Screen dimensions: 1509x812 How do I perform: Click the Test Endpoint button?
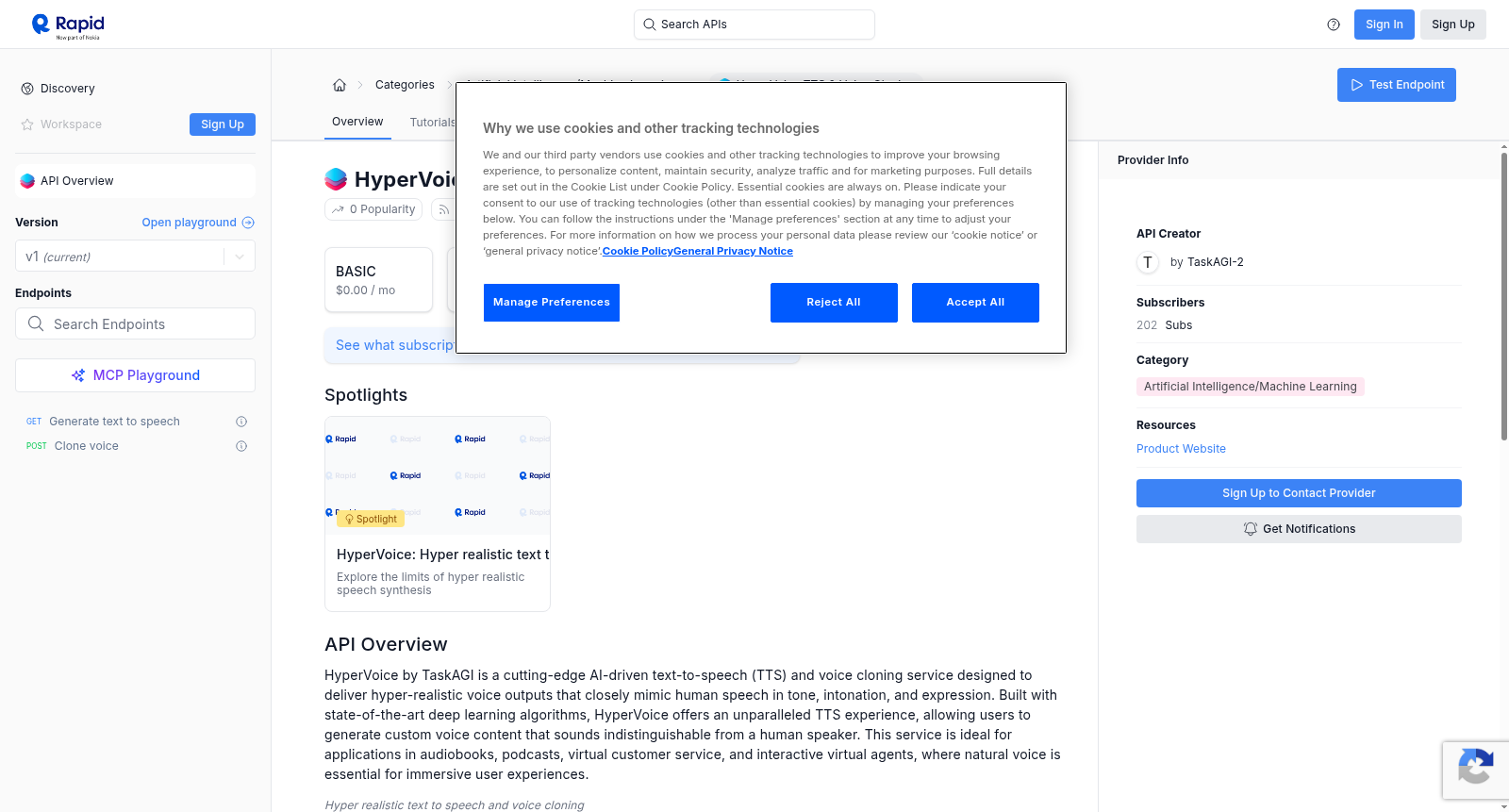tap(1397, 85)
